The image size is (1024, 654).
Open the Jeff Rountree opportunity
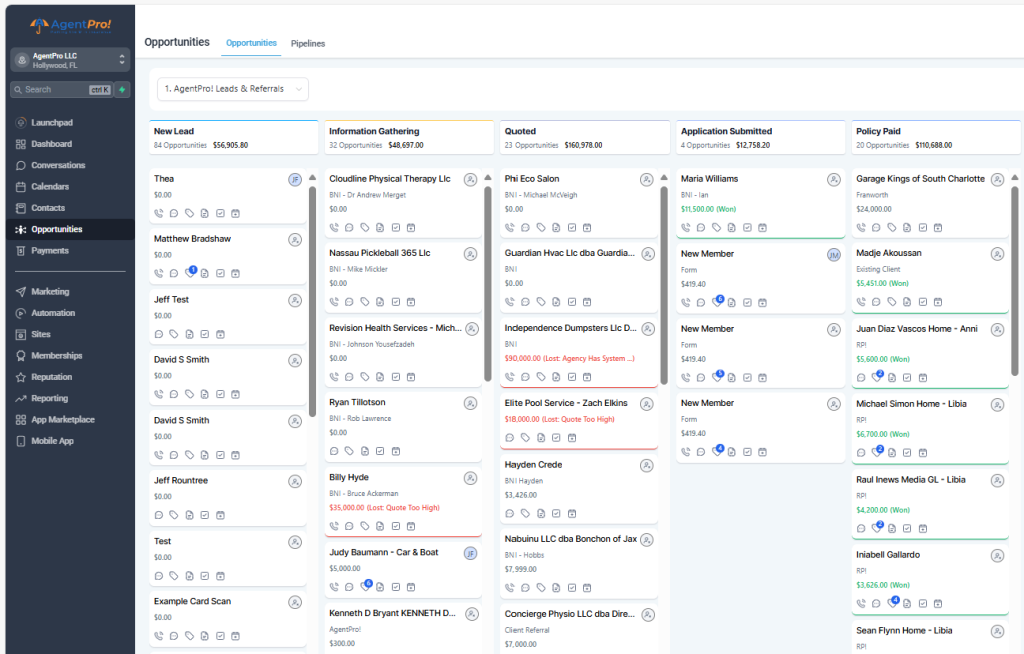pos(228,498)
